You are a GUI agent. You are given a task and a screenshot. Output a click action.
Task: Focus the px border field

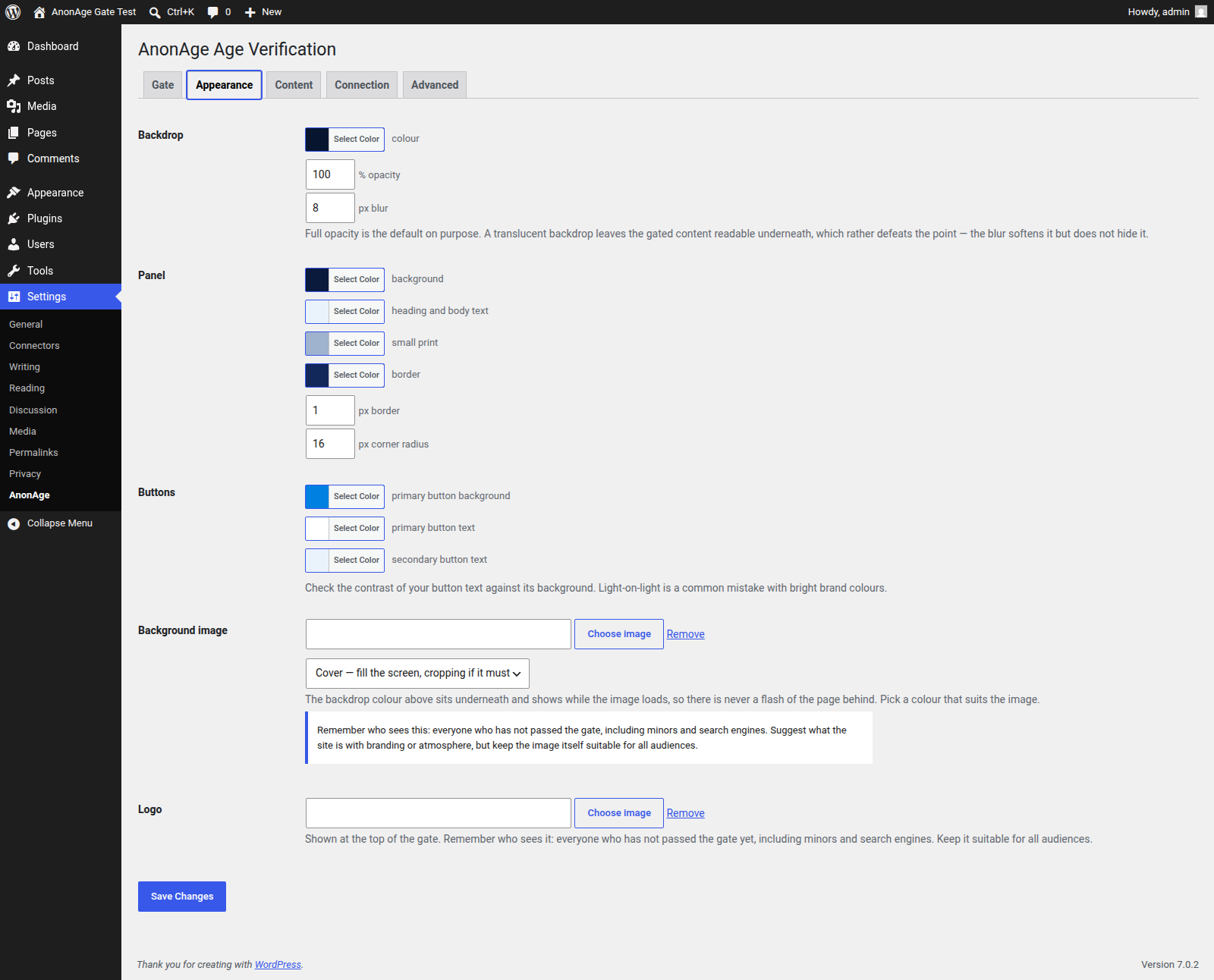(330, 410)
